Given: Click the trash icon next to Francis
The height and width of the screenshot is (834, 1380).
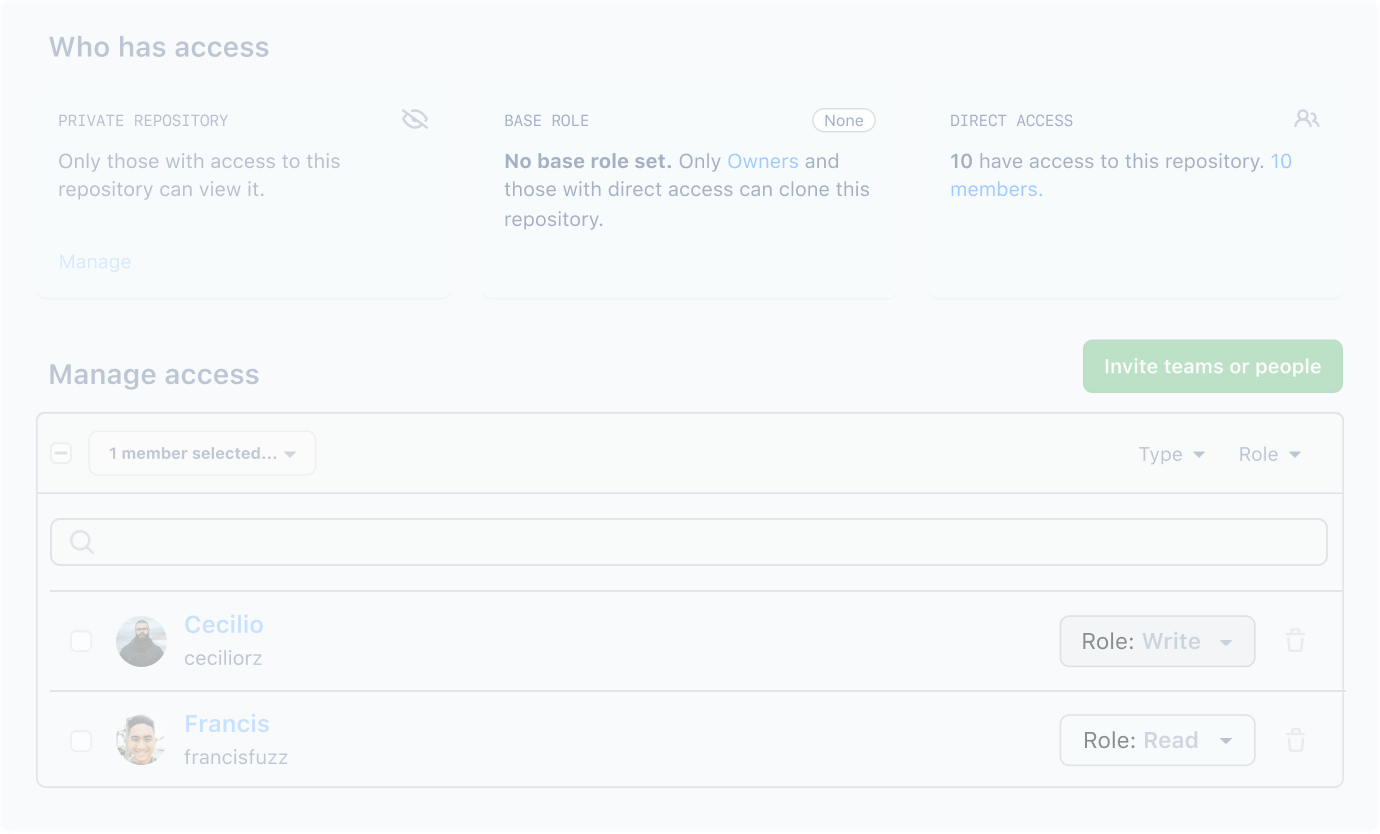Looking at the screenshot, I should [1295, 740].
